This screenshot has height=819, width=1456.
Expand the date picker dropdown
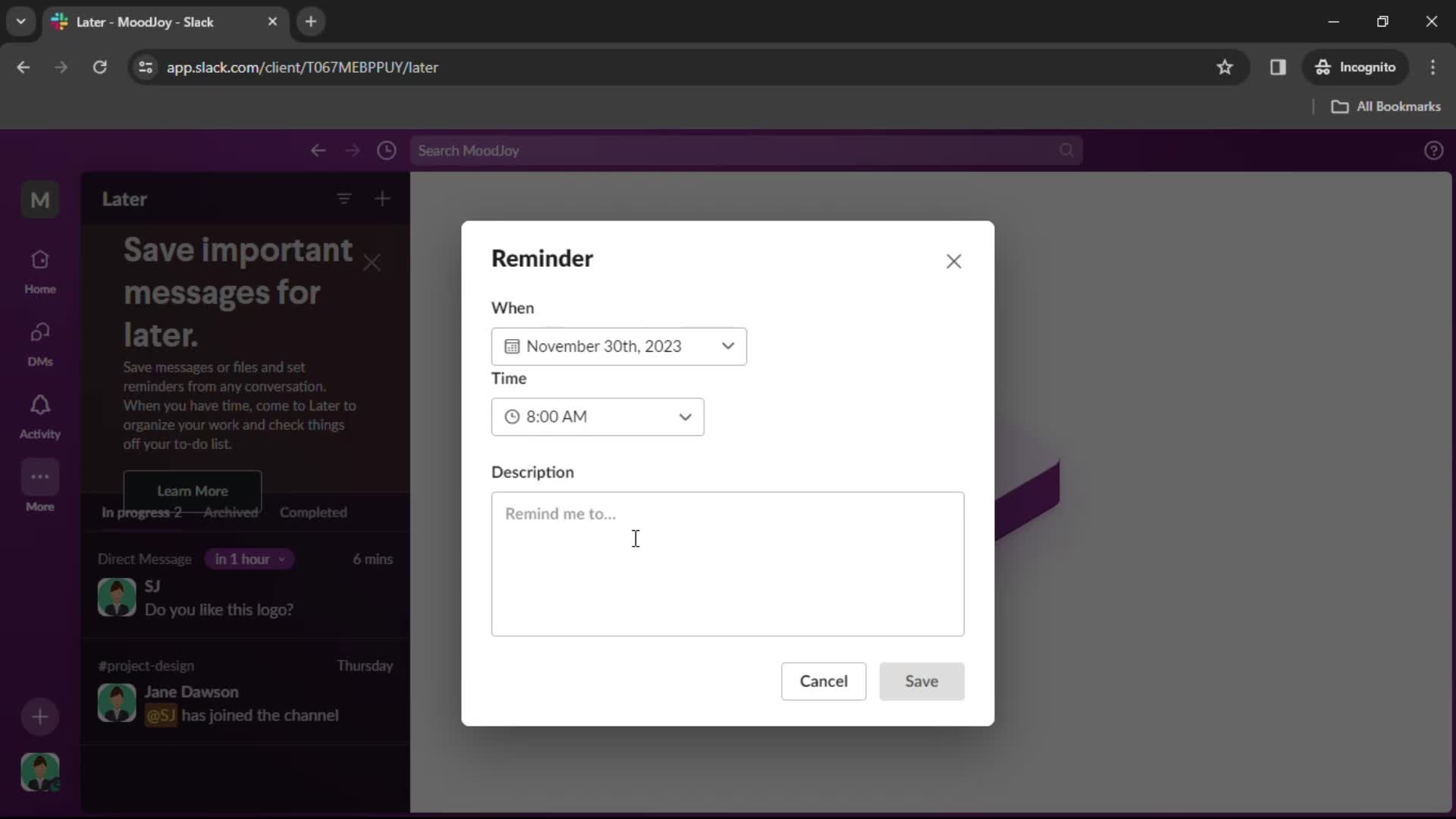coord(619,346)
